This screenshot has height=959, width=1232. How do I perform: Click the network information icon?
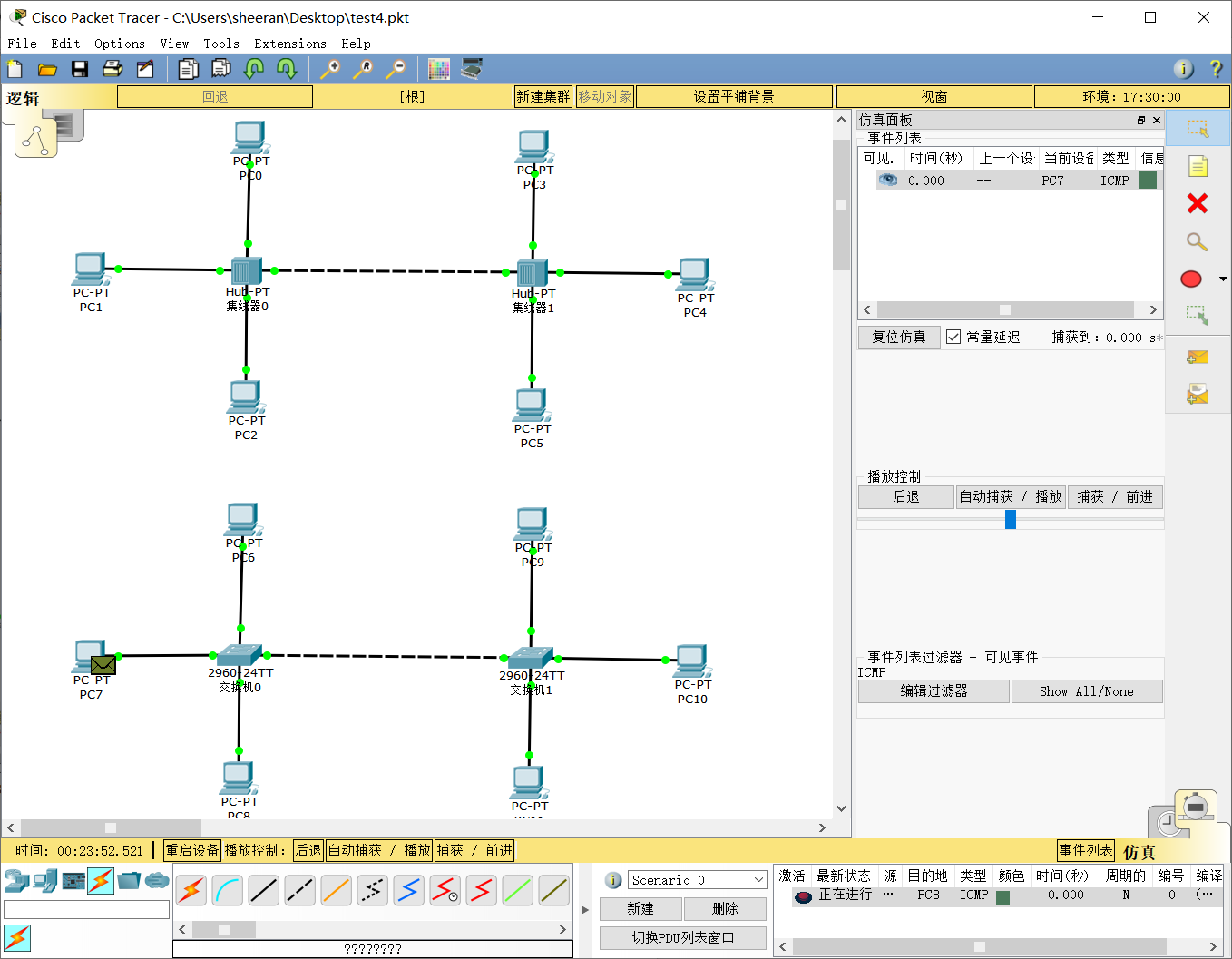(1183, 69)
